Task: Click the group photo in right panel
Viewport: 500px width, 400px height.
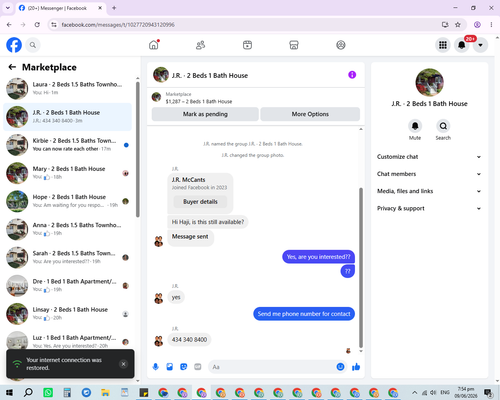Action: tap(429, 82)
